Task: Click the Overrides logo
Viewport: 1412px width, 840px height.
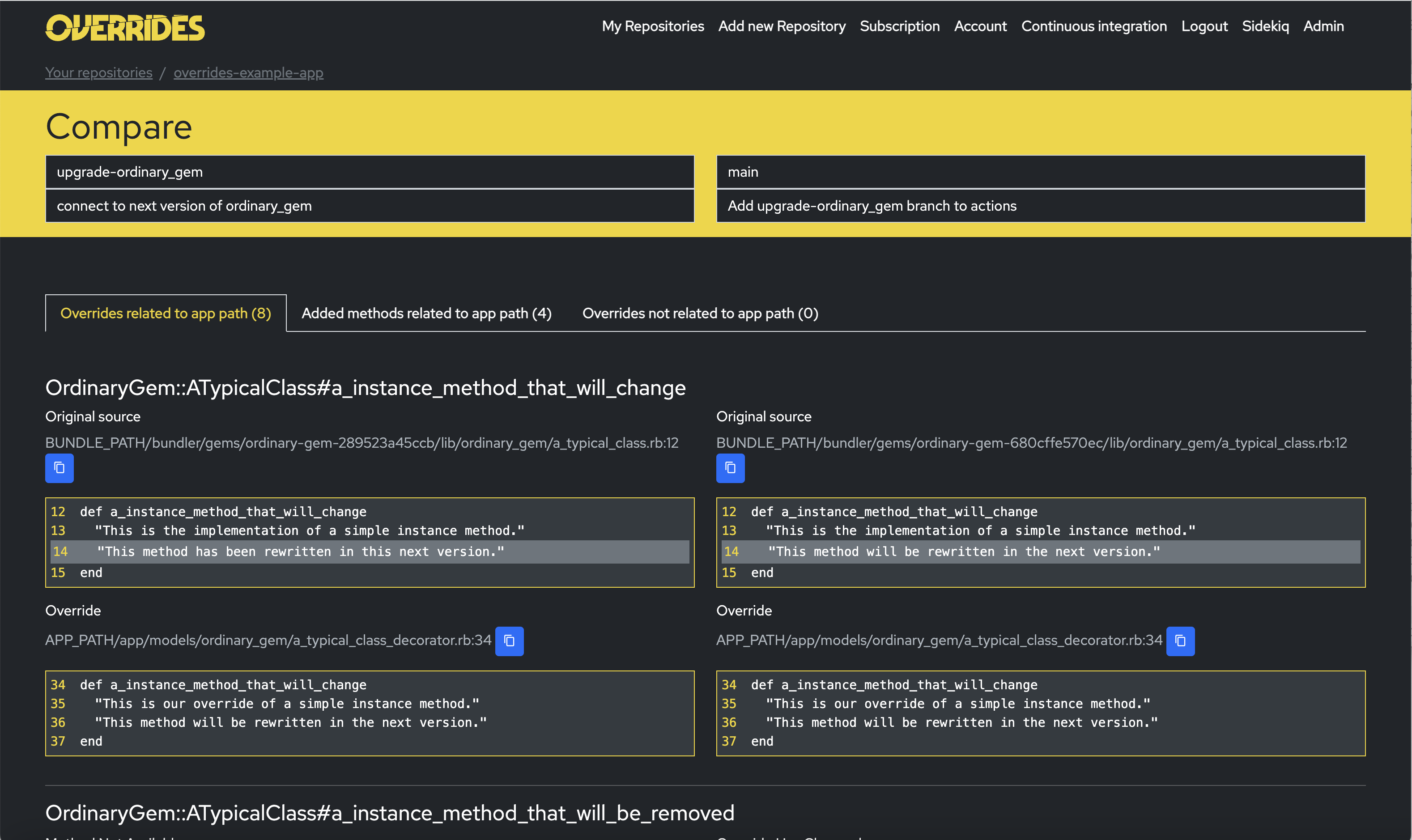Action: [125, 28]
